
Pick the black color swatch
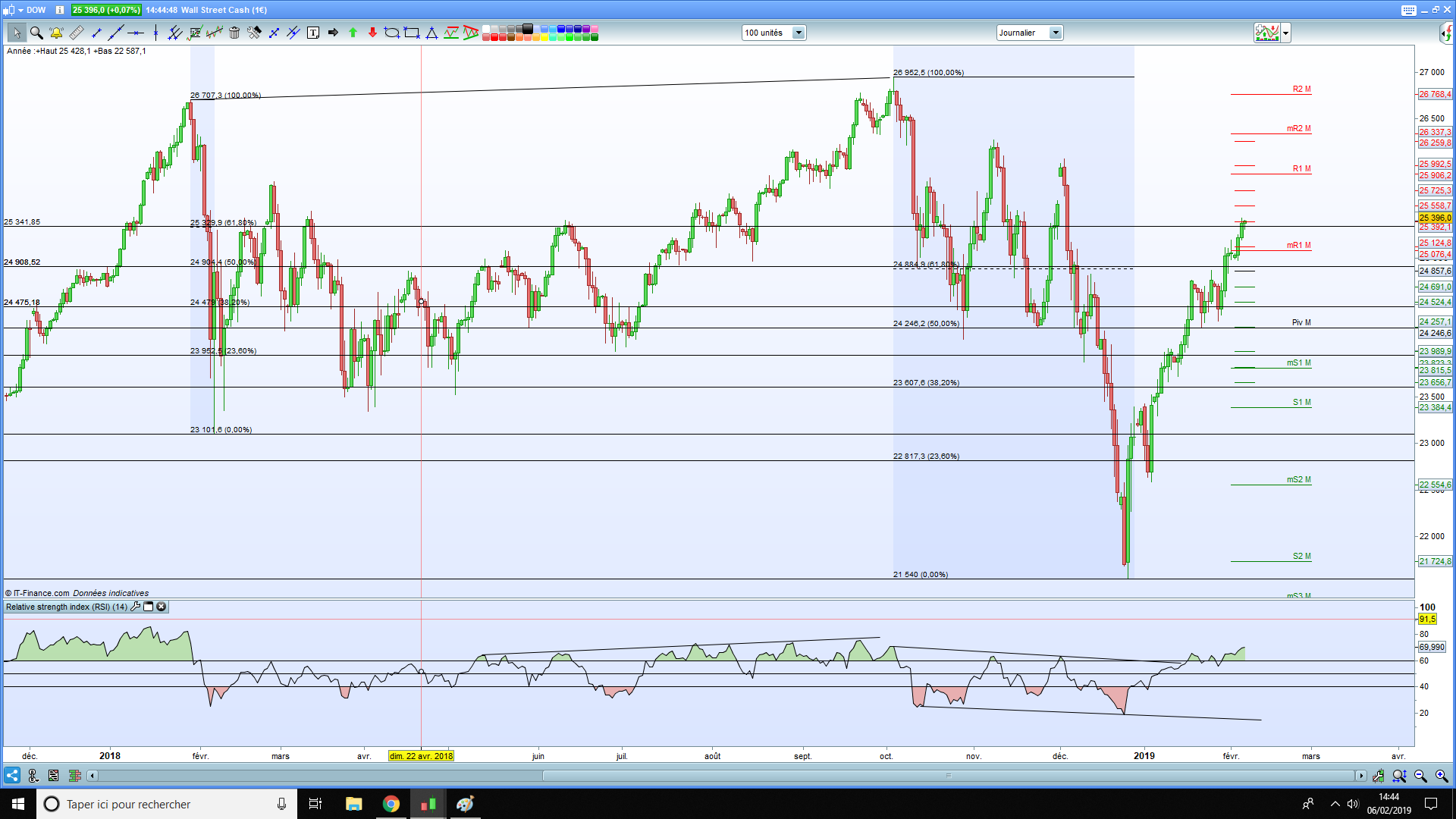tap(528, 29)
